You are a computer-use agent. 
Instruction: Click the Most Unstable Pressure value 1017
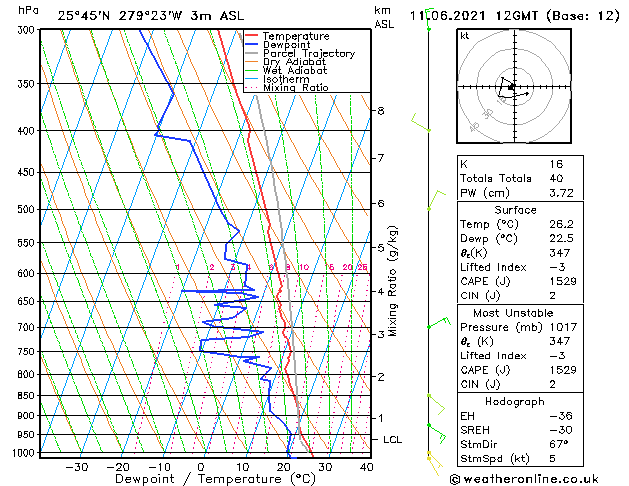(563, 327)
